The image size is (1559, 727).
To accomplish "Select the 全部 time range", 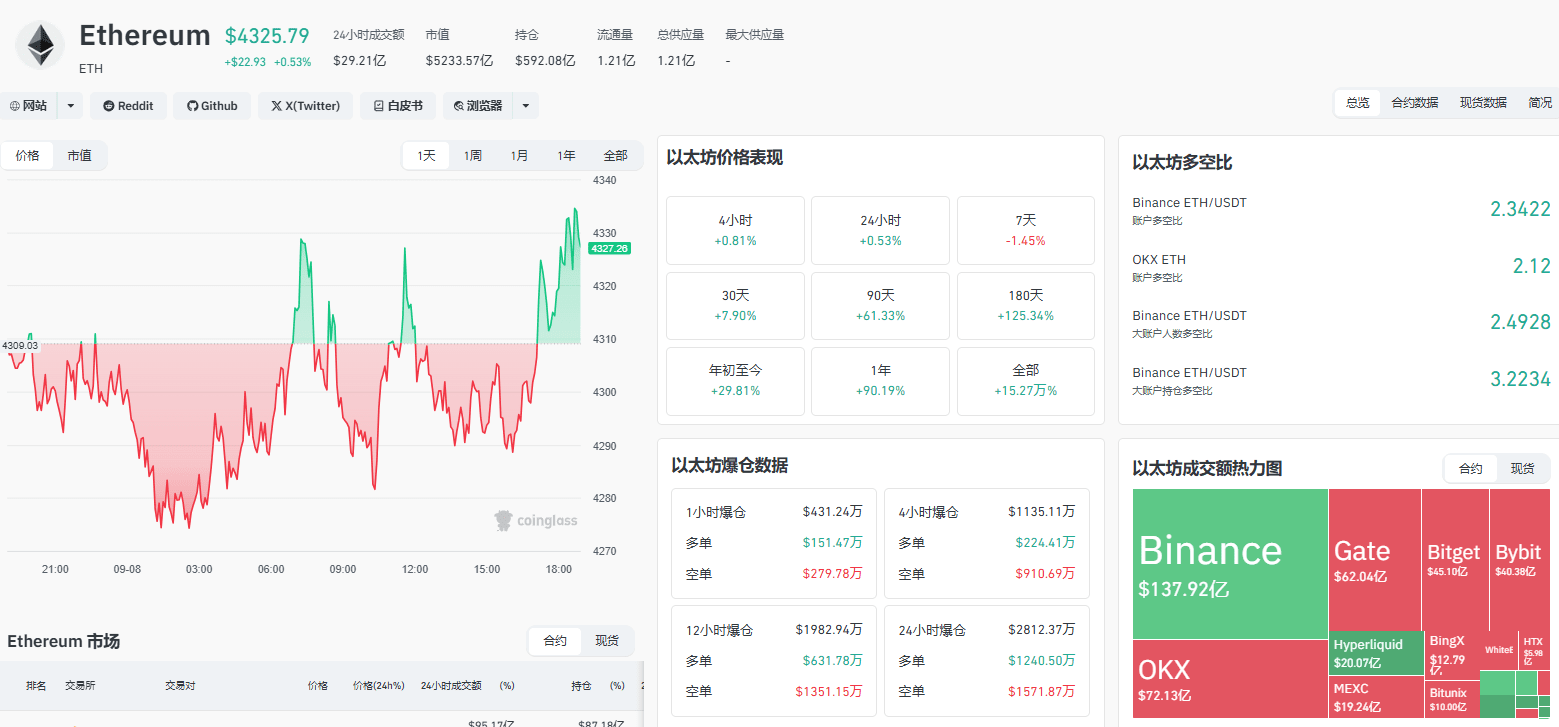I will point(615,155).
